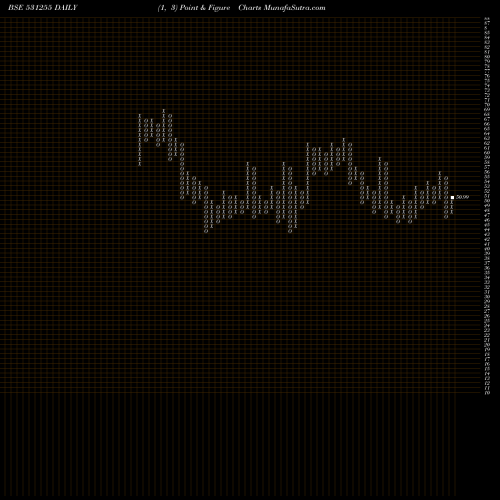Viewport: 500px width, 500px height.
Task: Click the white current-price square marker
Action: pyautogui.click(x=452, y=197)
